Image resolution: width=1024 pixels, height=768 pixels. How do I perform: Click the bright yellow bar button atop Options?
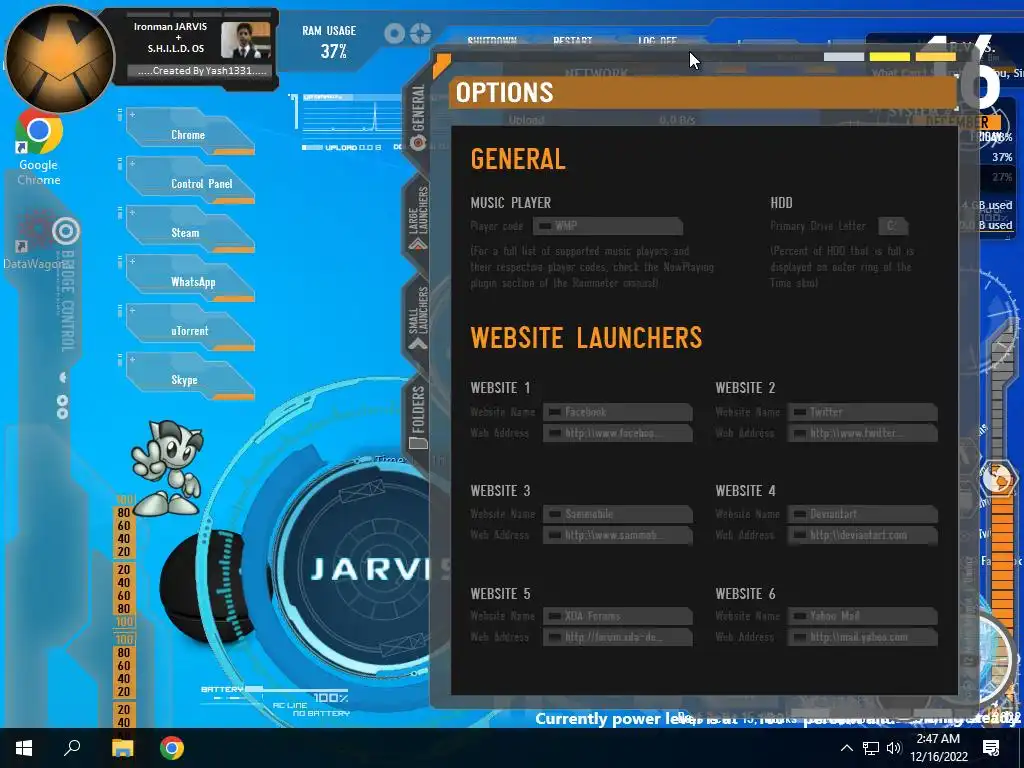[889, 57]
